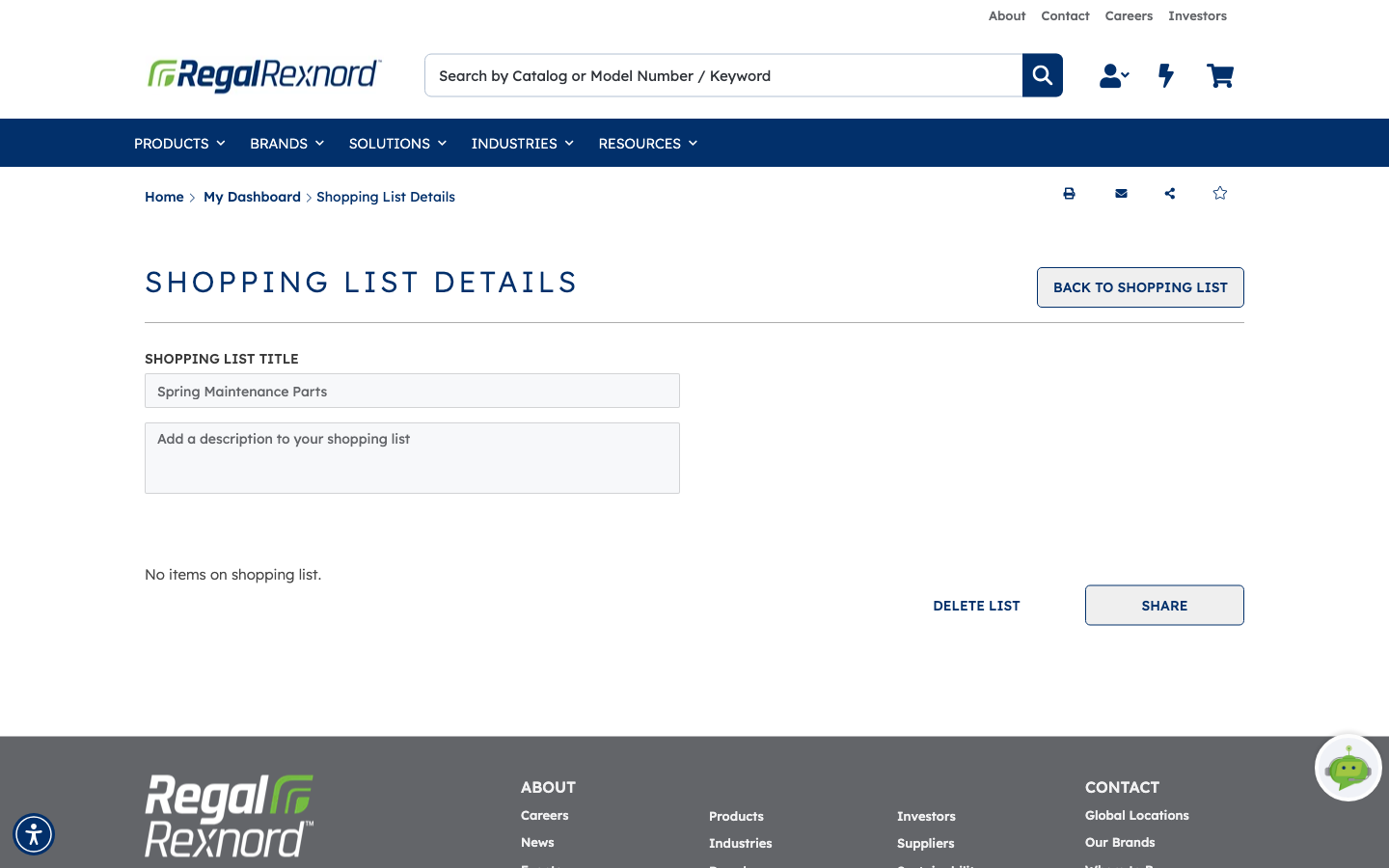Click the share icon near breadcrumbs

(1170, 194)
